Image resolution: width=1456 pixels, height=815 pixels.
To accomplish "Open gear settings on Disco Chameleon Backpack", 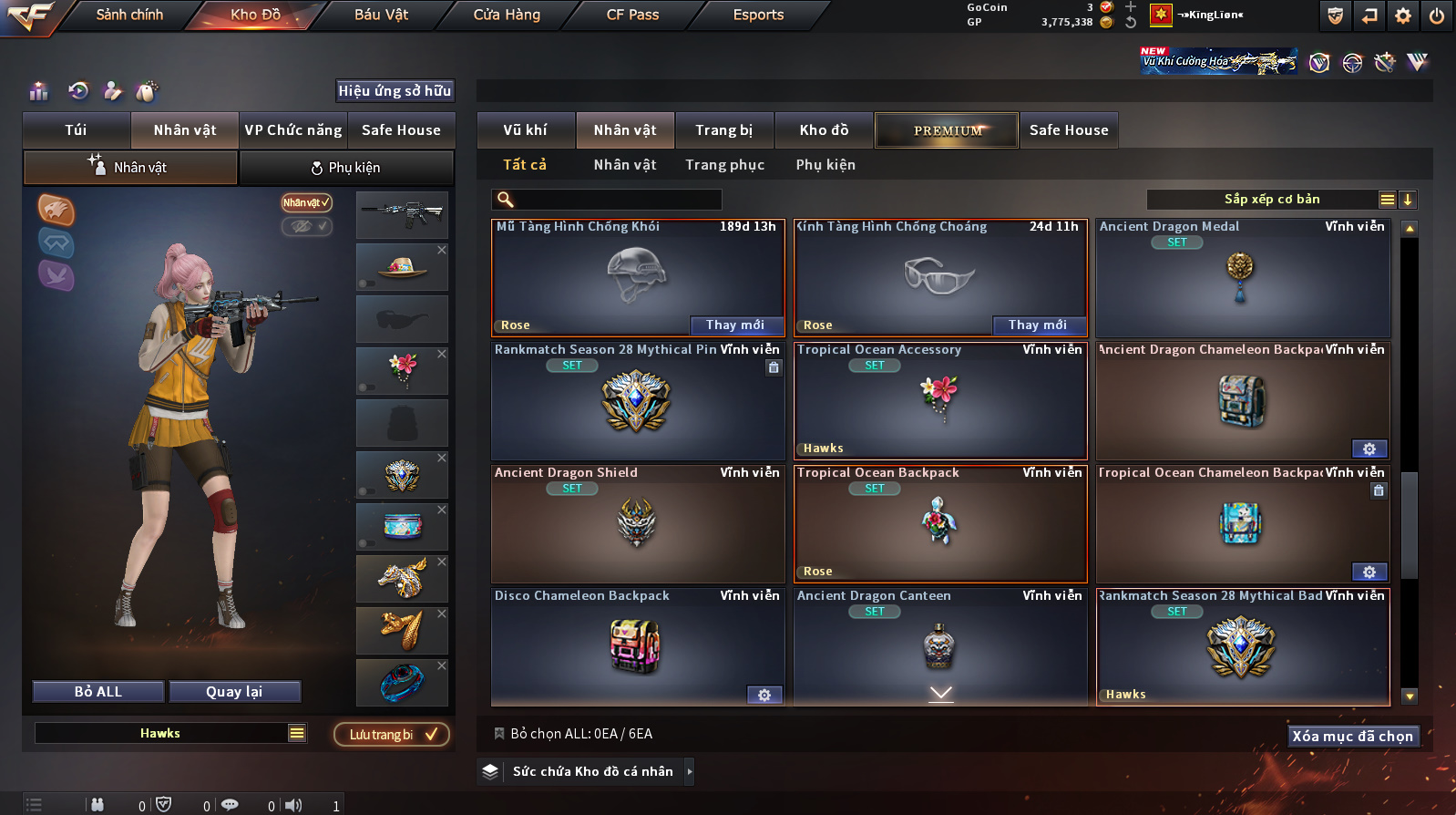I will click(764, 695).
